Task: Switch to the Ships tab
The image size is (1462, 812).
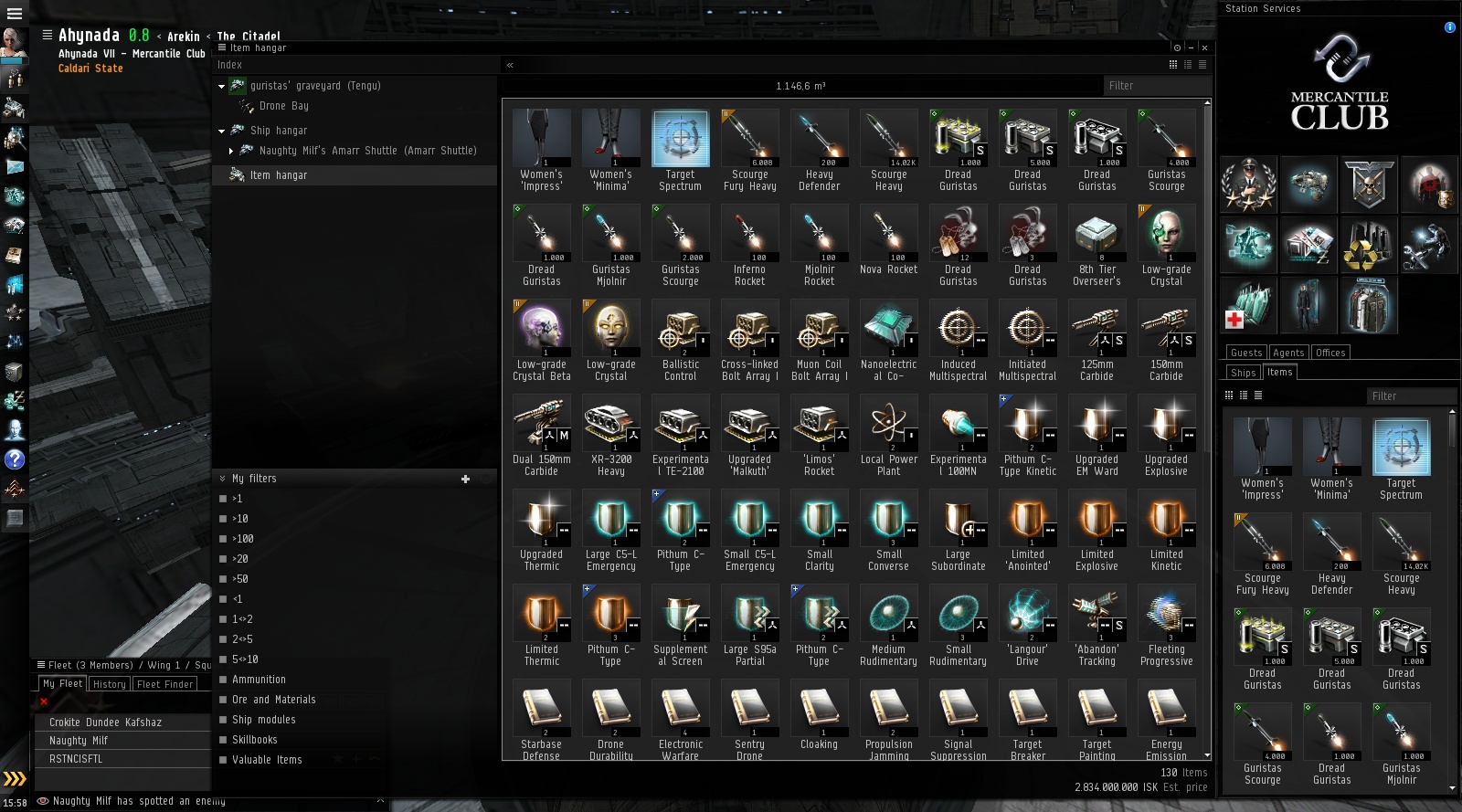Action: [x=1244, y=373]
